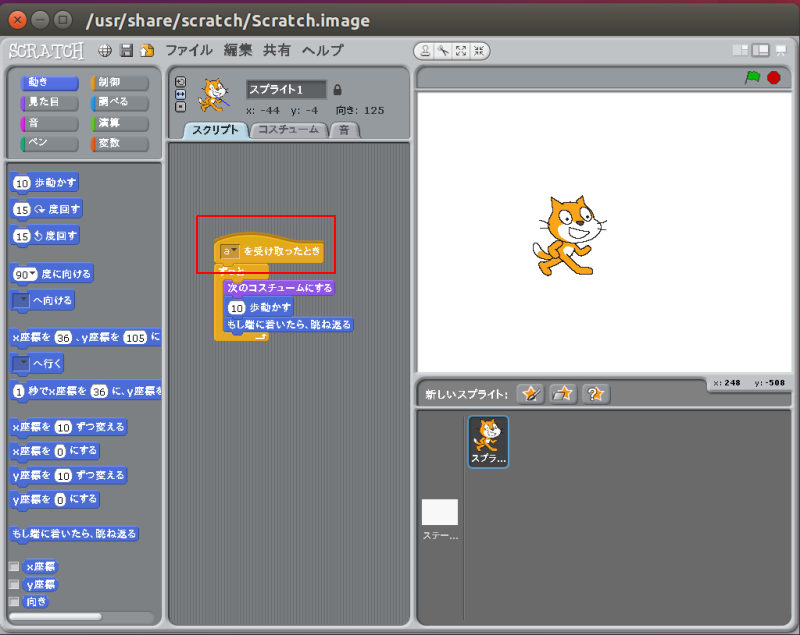Click the 10 歩動かす palette block
Viewport: 800px width, 635px height.
click(44, 183)
